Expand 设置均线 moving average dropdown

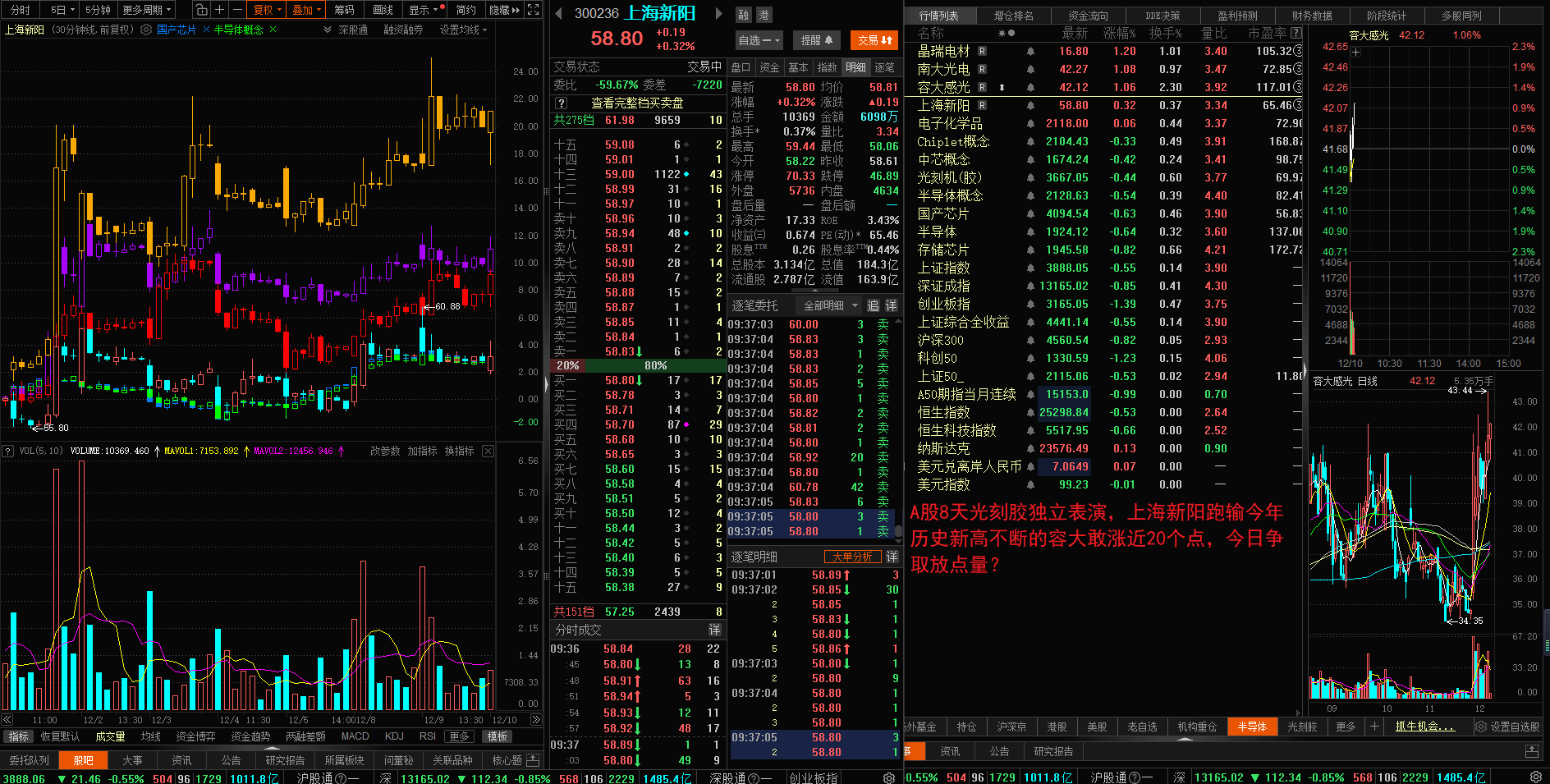pos(464,30)
